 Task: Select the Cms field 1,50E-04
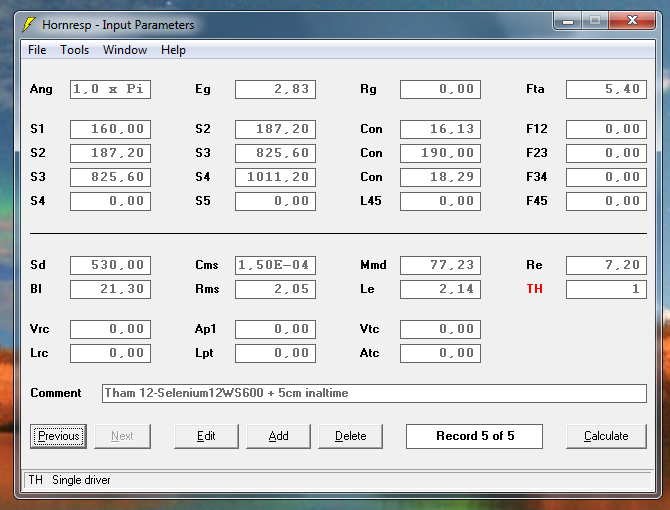click(275, 265)
